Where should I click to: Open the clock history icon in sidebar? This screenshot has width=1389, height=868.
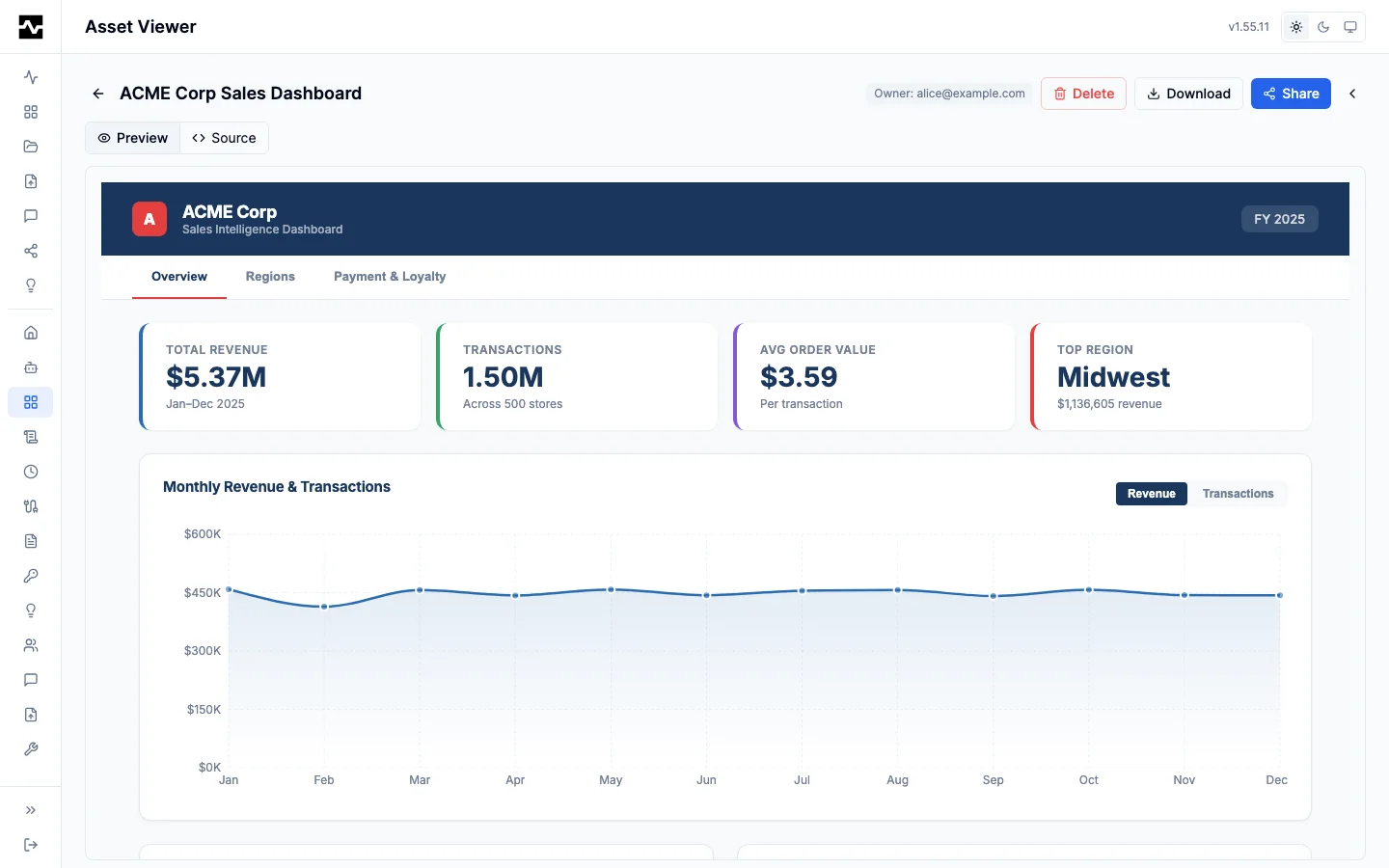(30, 473)
